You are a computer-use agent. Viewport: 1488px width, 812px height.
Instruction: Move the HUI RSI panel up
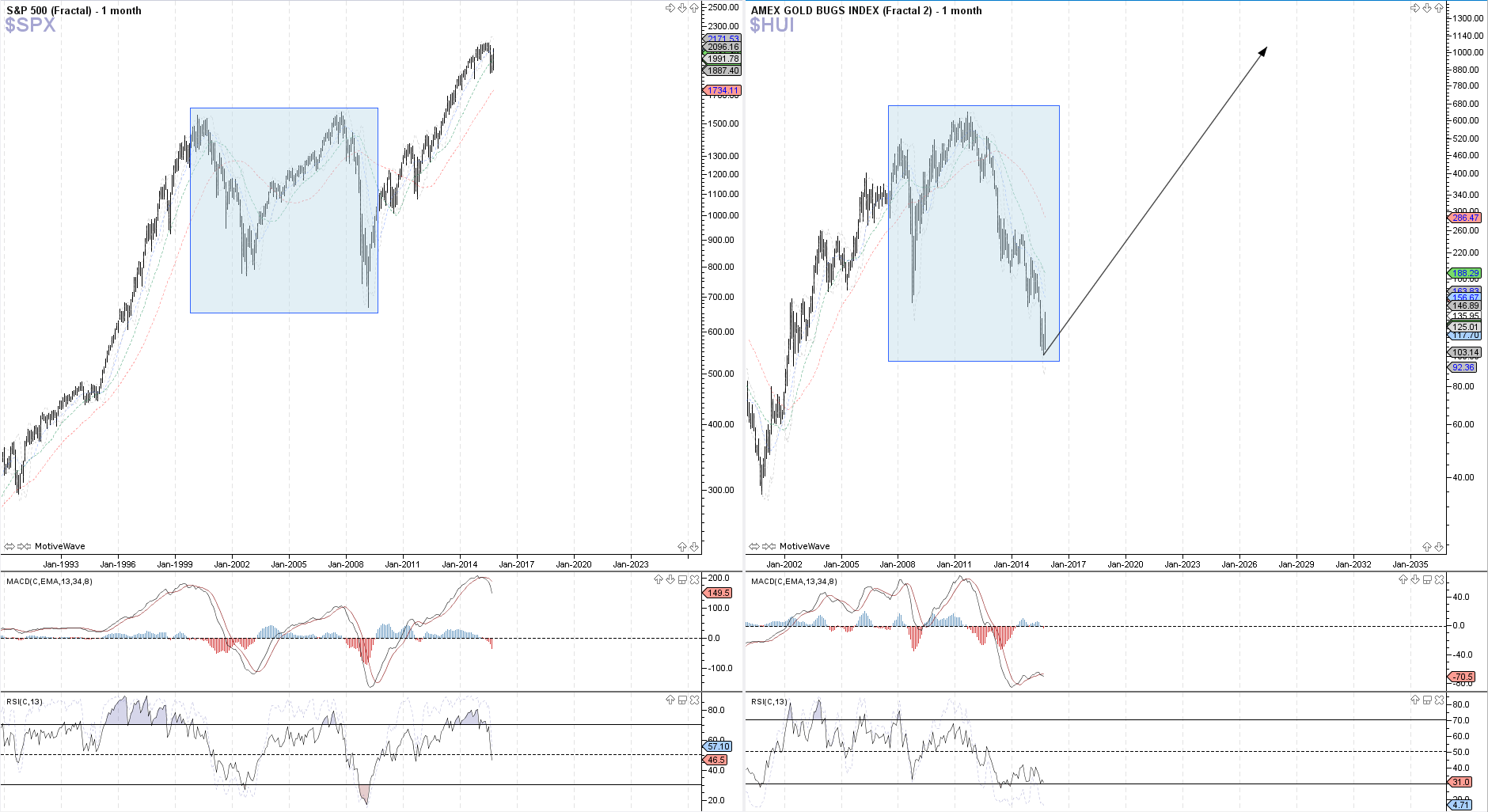[x=1415, y=700]
